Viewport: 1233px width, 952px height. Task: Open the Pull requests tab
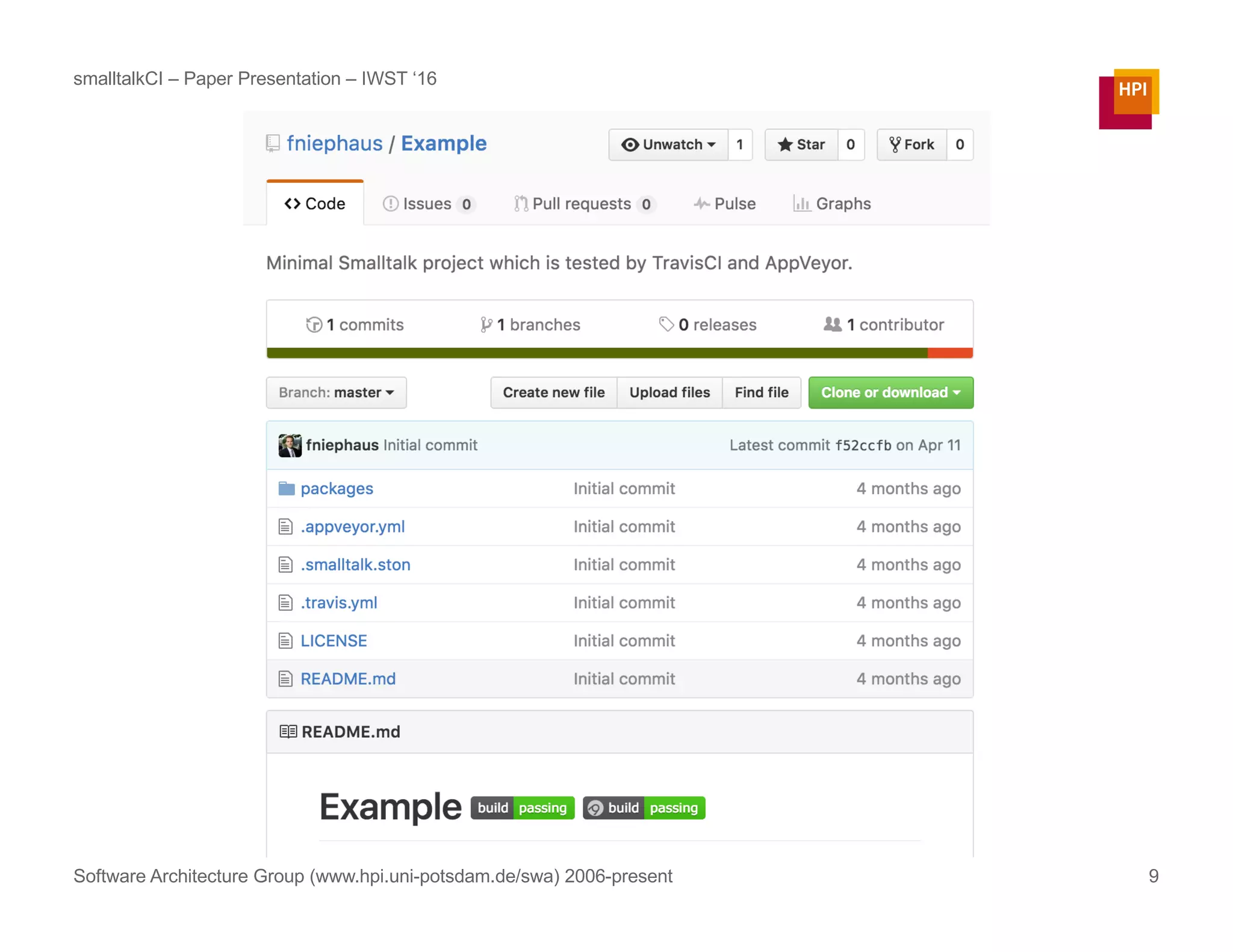point(583,204)
